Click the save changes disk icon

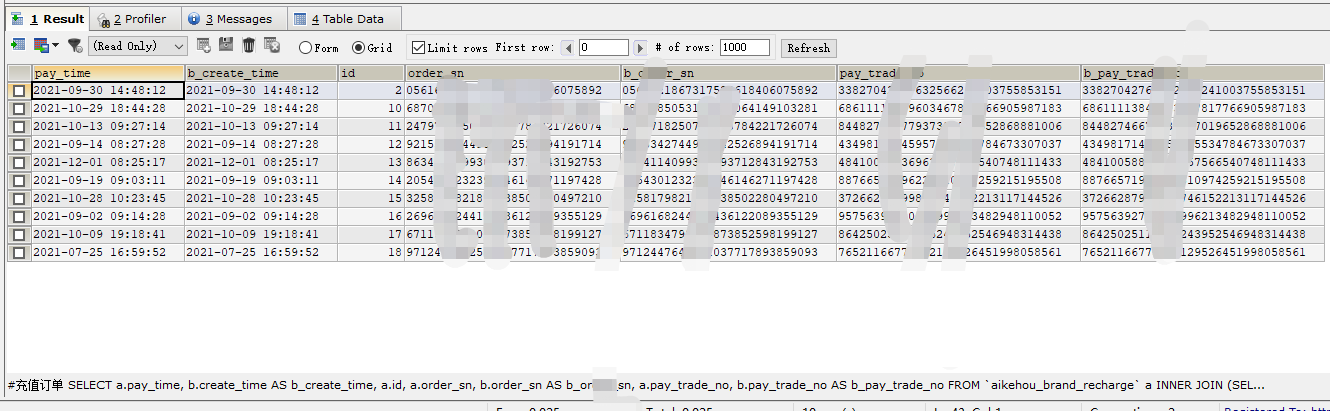click(226, 45)
